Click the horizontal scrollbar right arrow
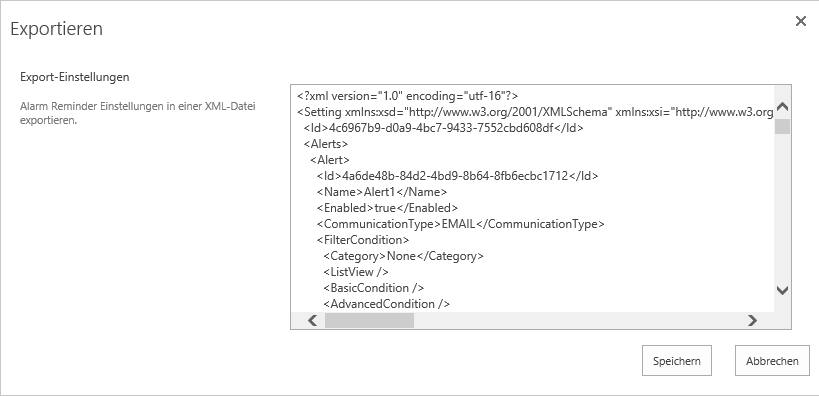This screenshot has width=819, height=396. click(x=752, y=320)
